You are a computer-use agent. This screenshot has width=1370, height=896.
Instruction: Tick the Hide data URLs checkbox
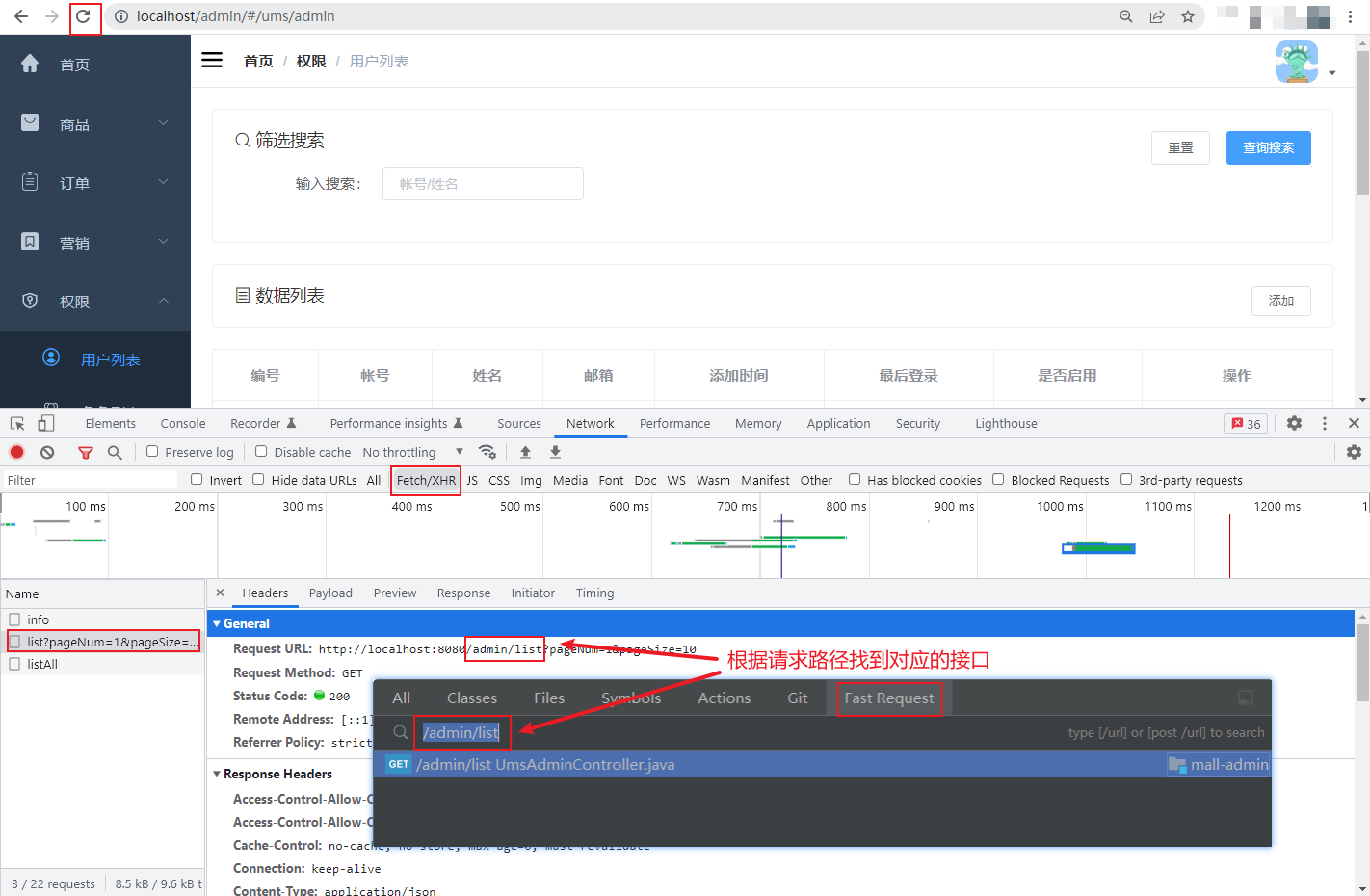258,479
